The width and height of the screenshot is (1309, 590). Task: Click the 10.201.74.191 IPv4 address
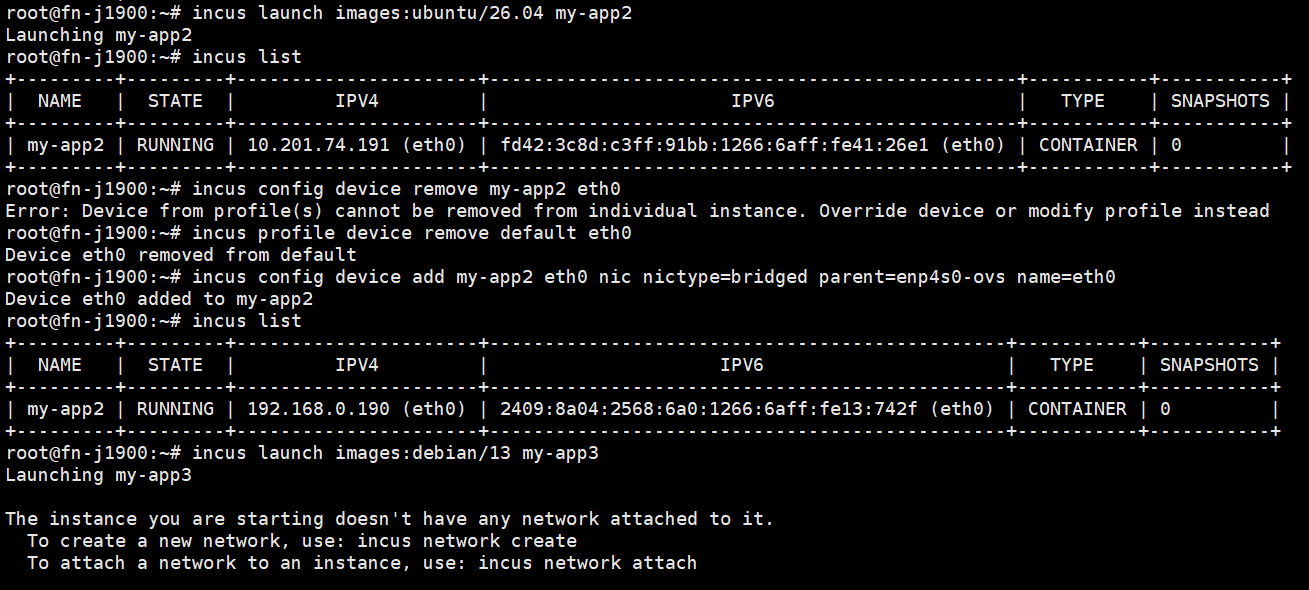tap(318, 145)
